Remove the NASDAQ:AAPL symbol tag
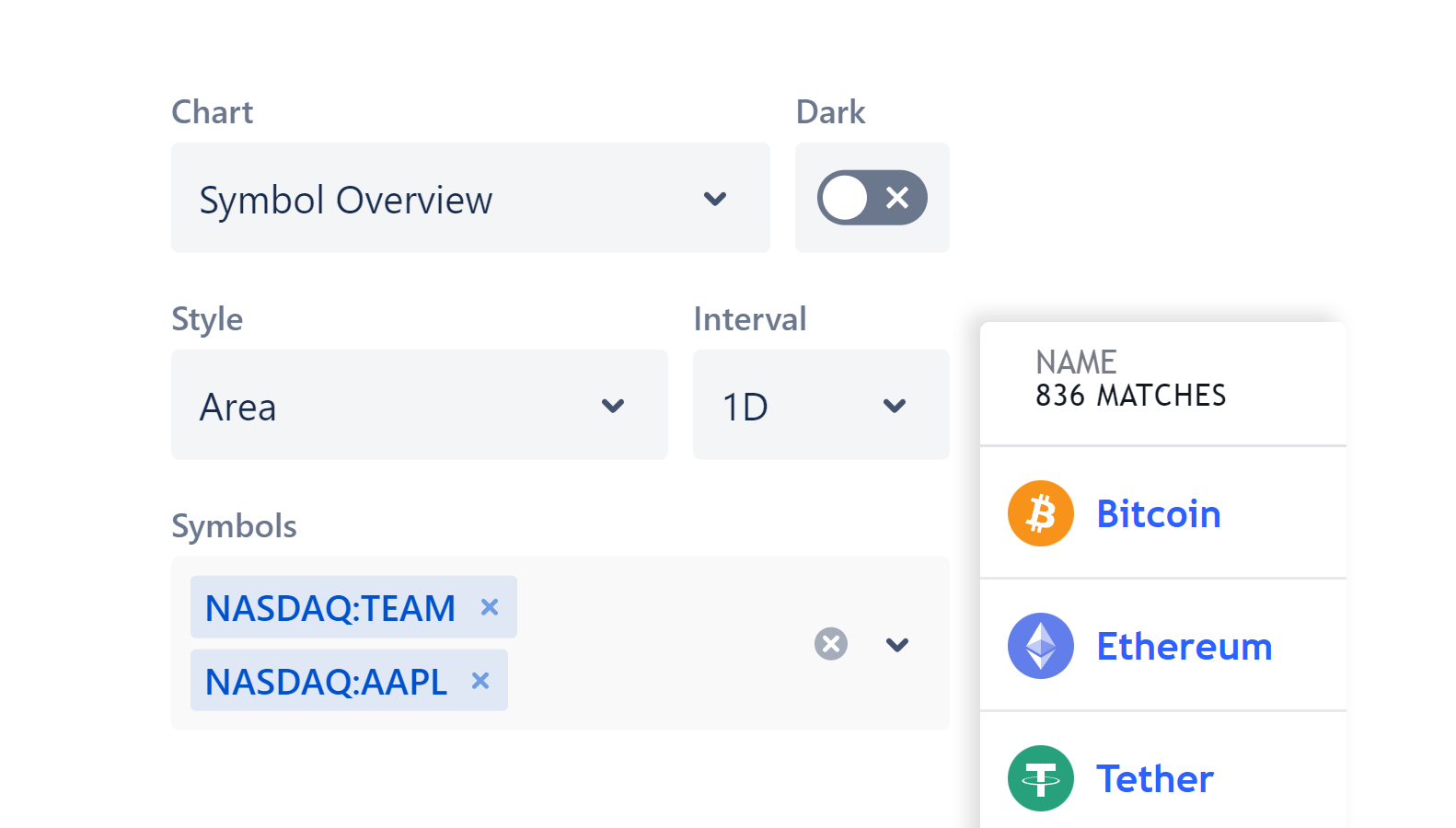This screenshot has height=828, width=1456. (x=480, y=681)
